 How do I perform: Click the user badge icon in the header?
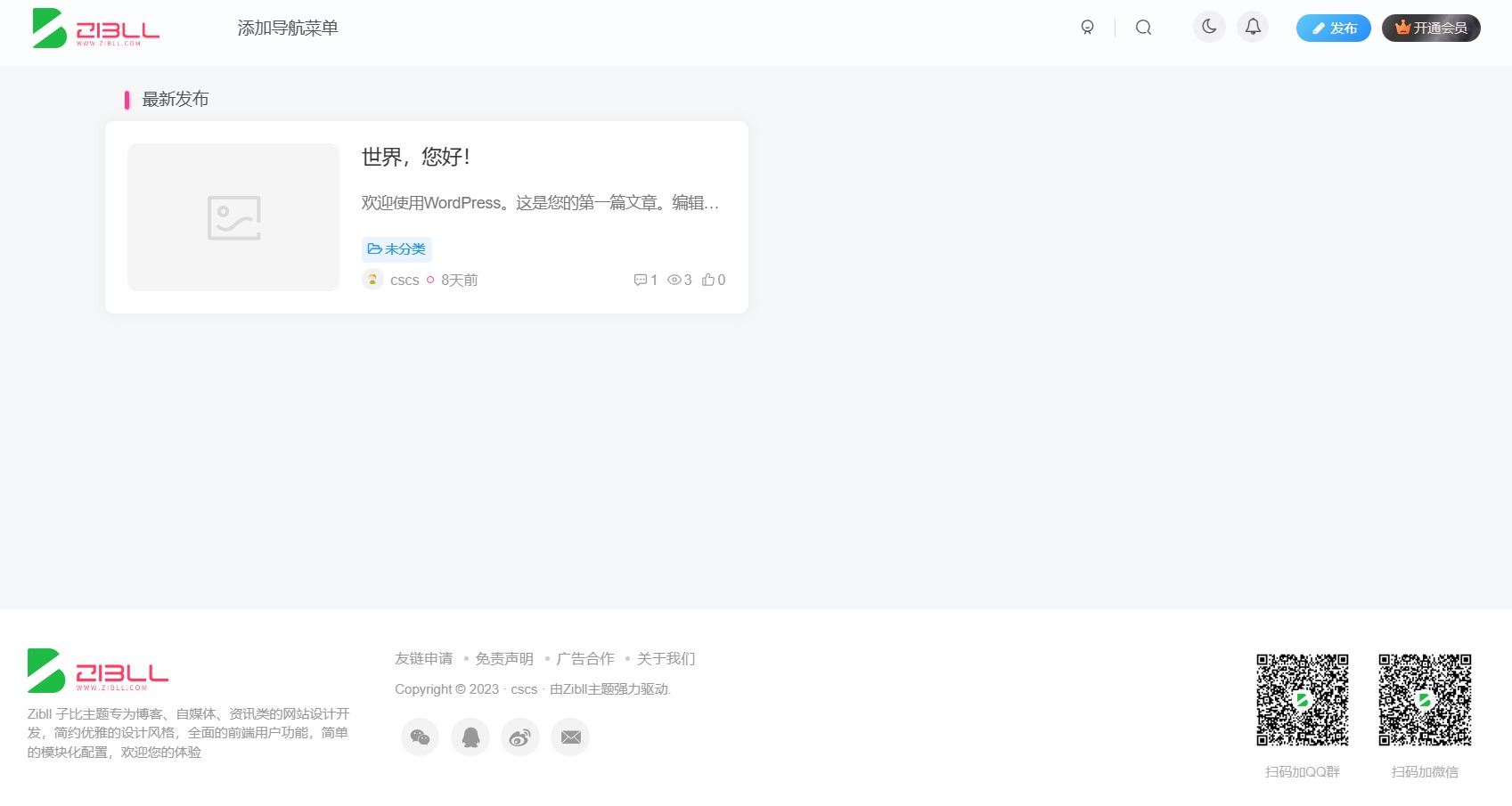point(1088,28)
